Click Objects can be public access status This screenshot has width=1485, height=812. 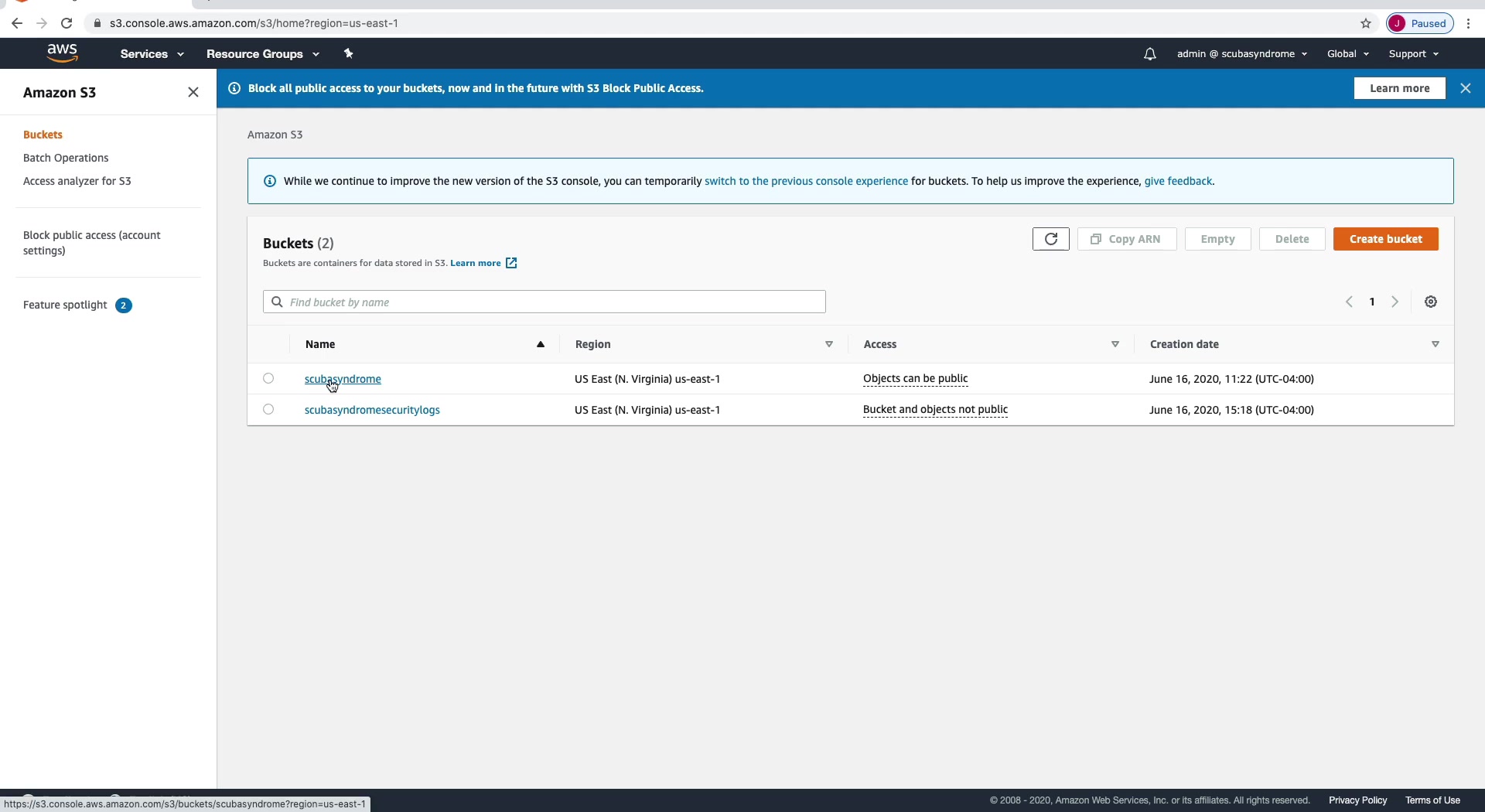coord(916,379)
